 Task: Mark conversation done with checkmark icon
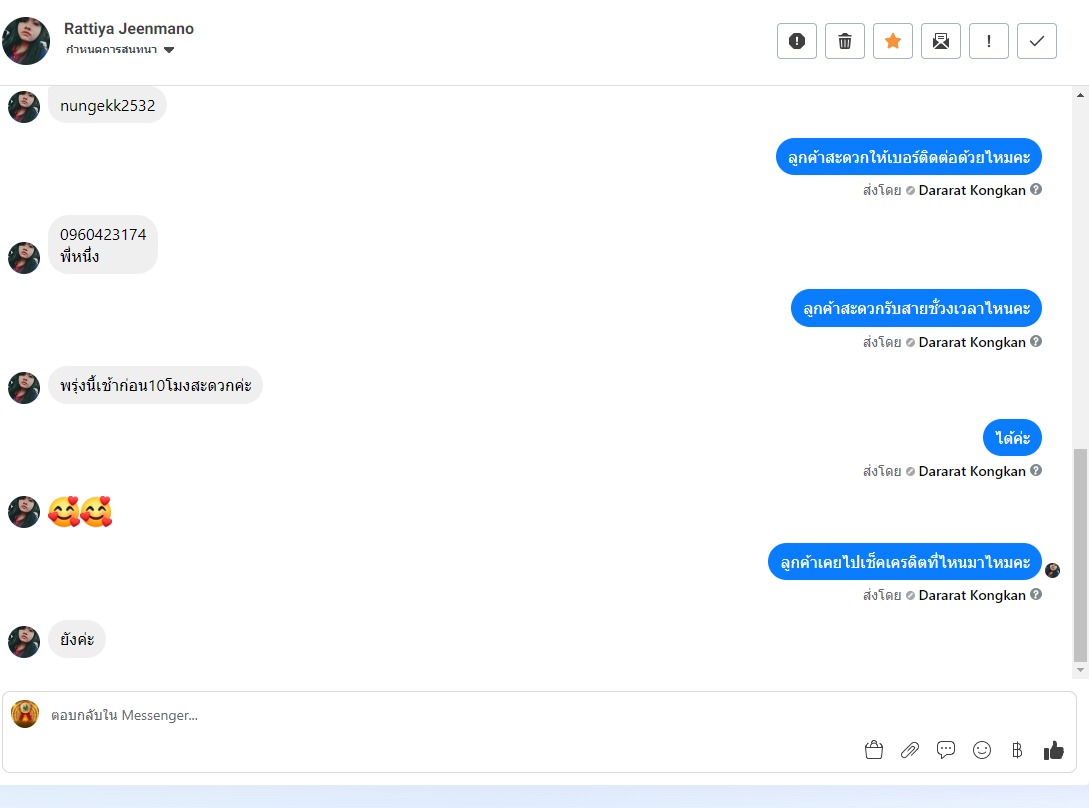pos(1036,41)
